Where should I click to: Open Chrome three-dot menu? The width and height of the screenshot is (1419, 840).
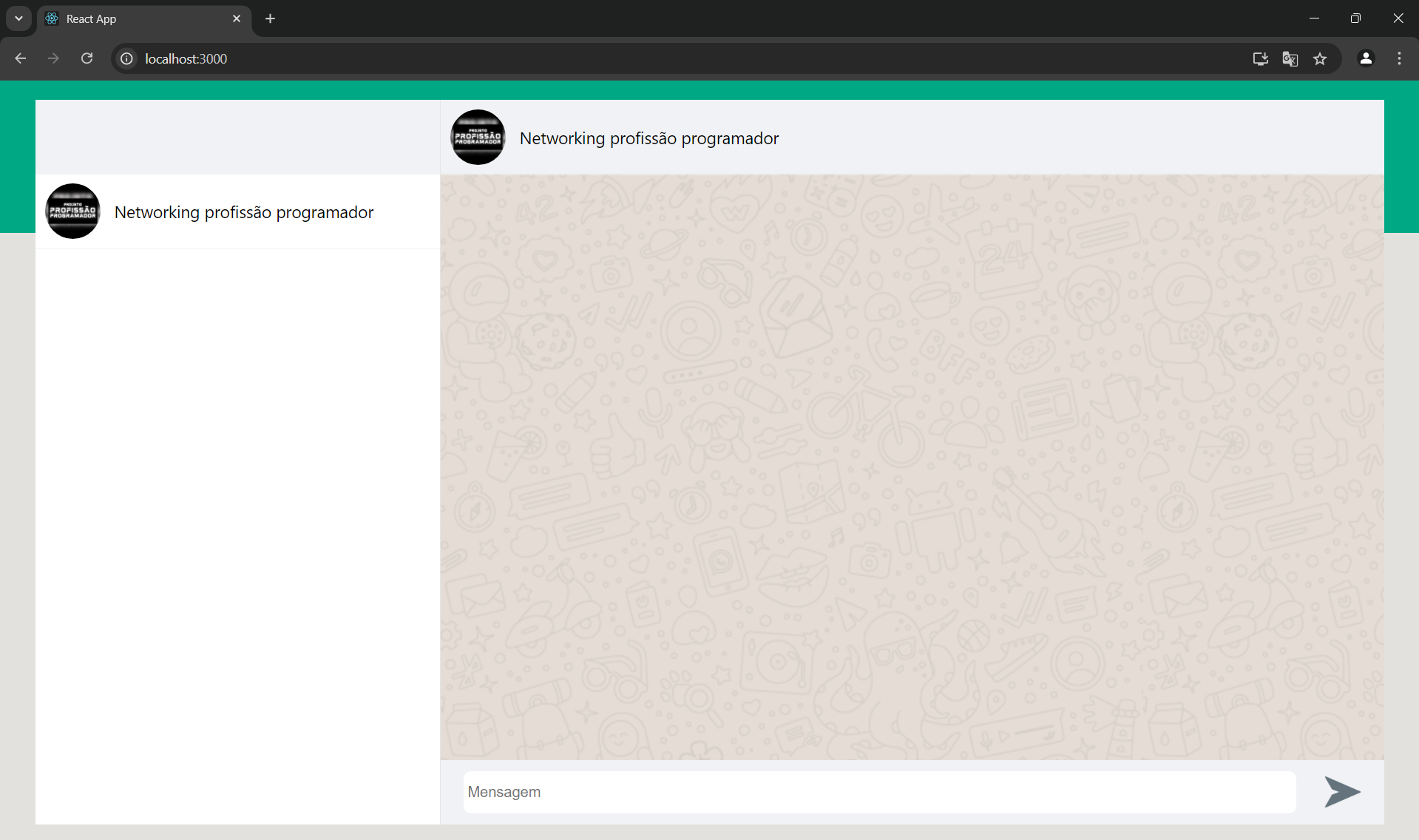click(x=1399, y=58)
